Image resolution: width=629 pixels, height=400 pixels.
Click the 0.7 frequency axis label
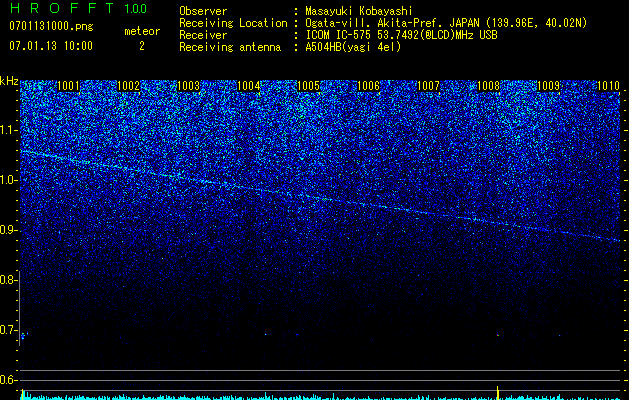pyautogui.click(x=8, y=330)
